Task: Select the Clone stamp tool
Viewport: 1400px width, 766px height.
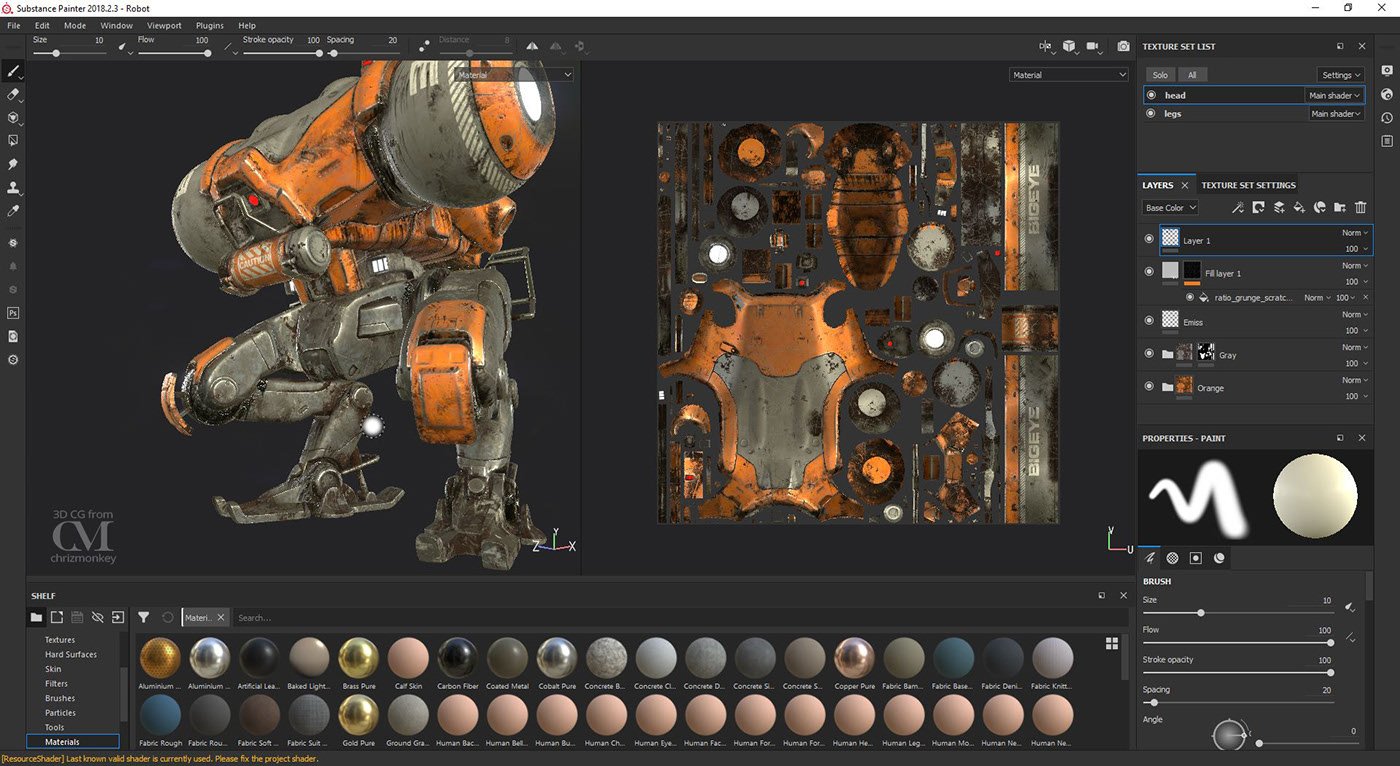Action: pyautogui.click(x=13, y=188)
